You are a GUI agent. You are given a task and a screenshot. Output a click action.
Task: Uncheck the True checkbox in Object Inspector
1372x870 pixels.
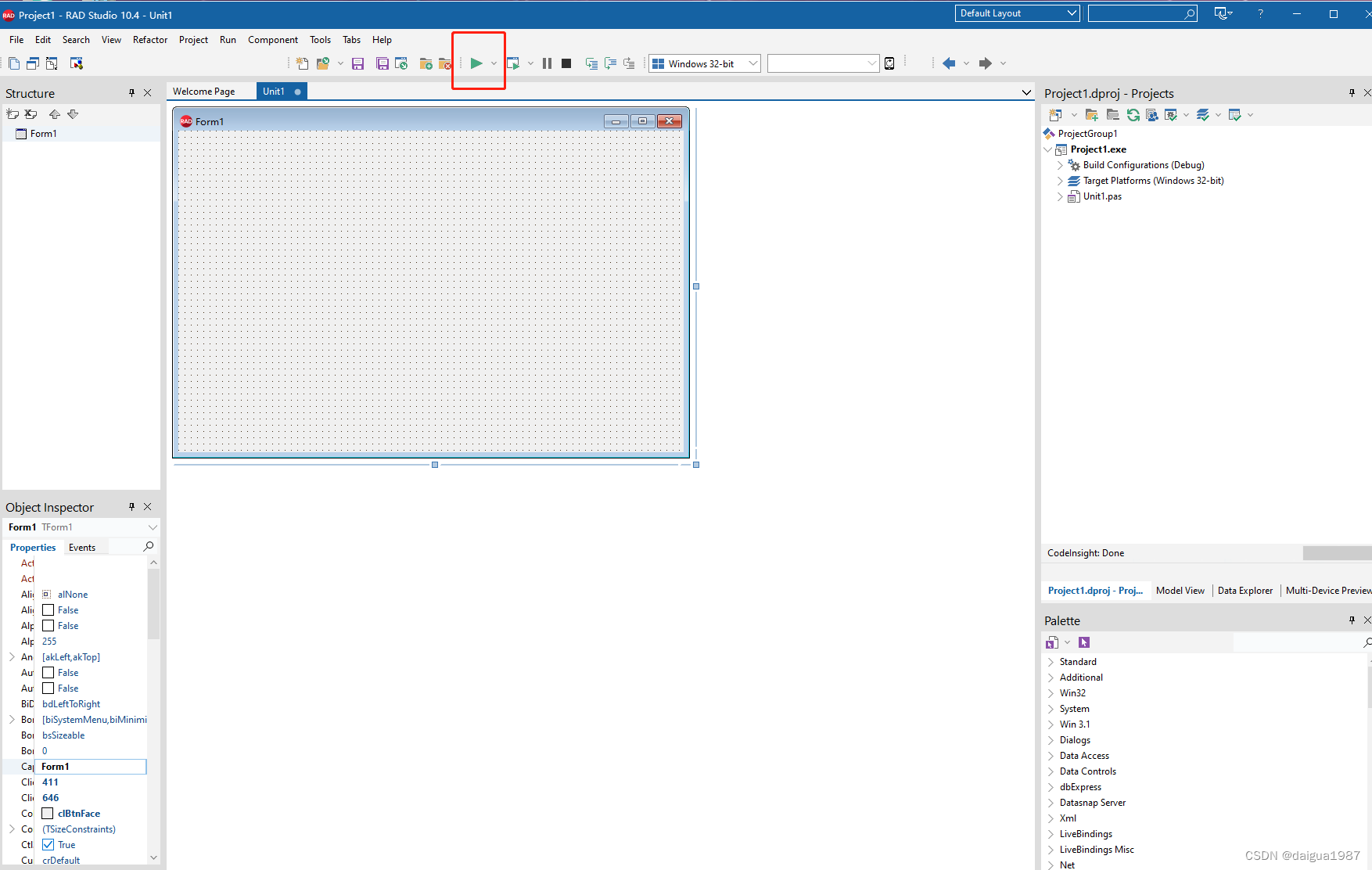48,845
